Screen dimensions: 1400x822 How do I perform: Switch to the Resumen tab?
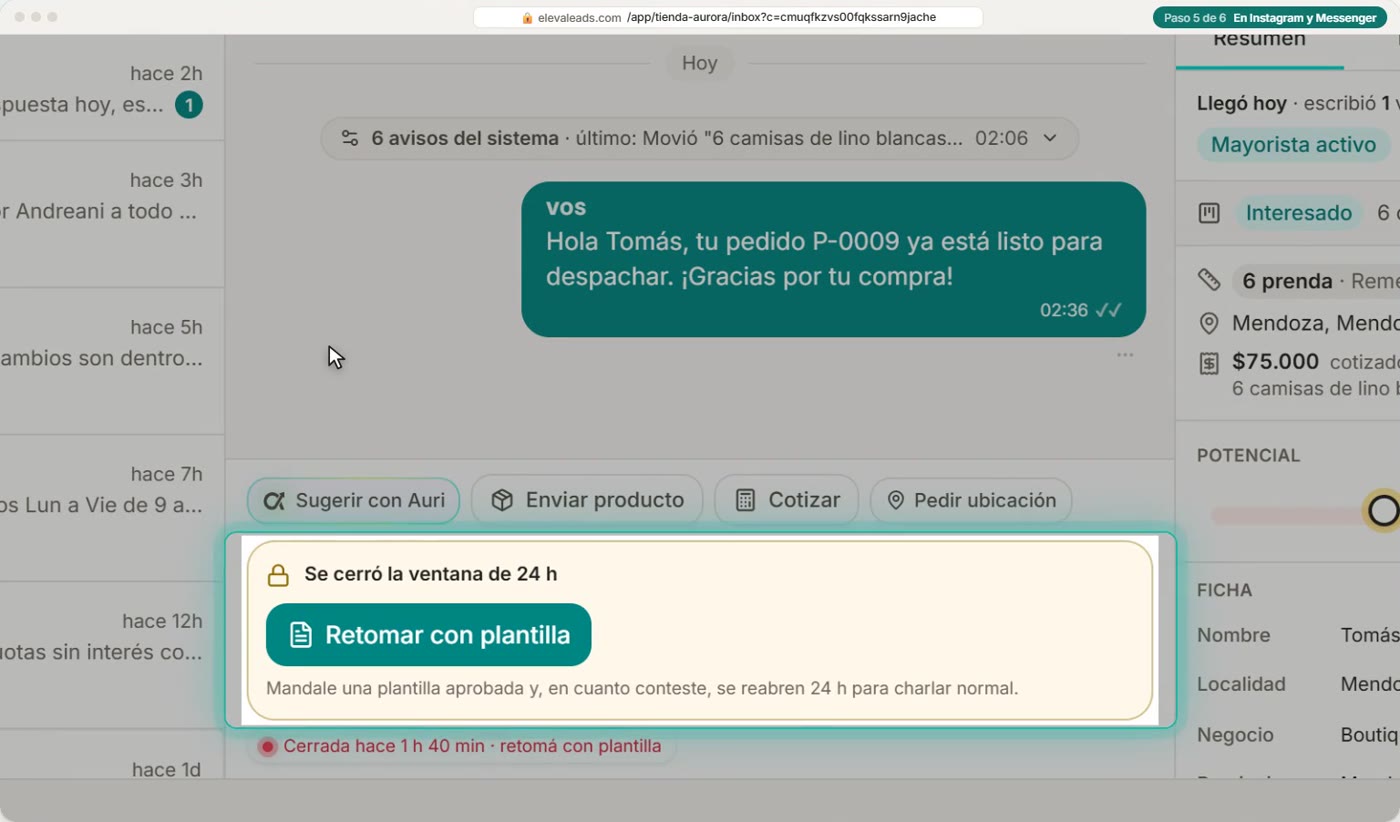[1259, 44]
